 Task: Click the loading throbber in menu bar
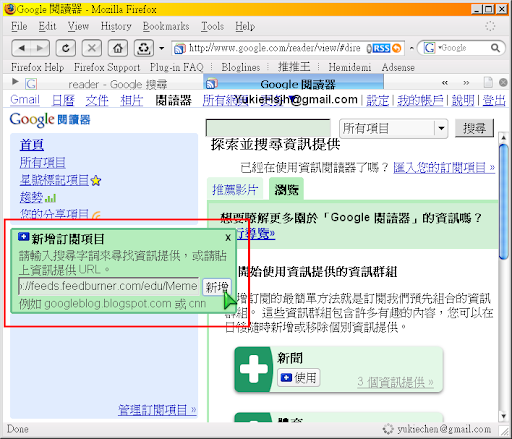click(x=490, y=26)
